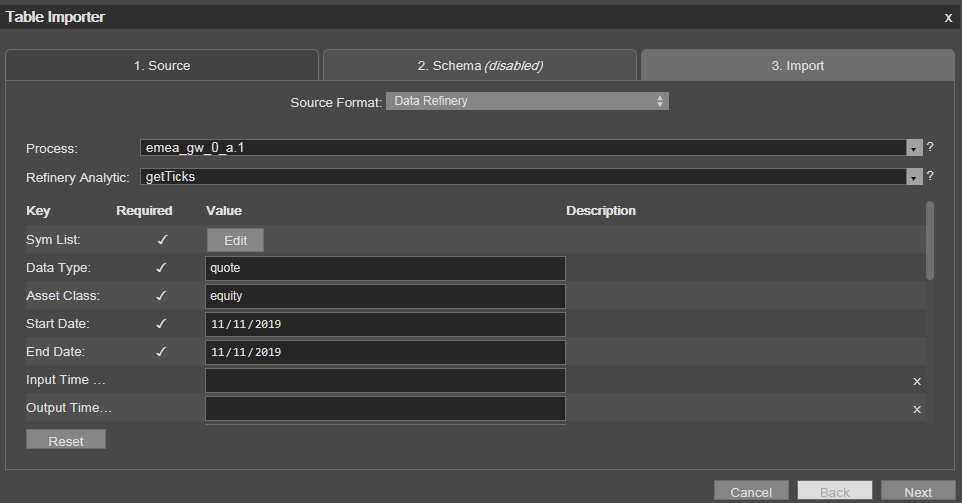Remove the Output Time parameter row
Image resolution: width=962 pixels, height=503 pixels.
click(917, 410)
